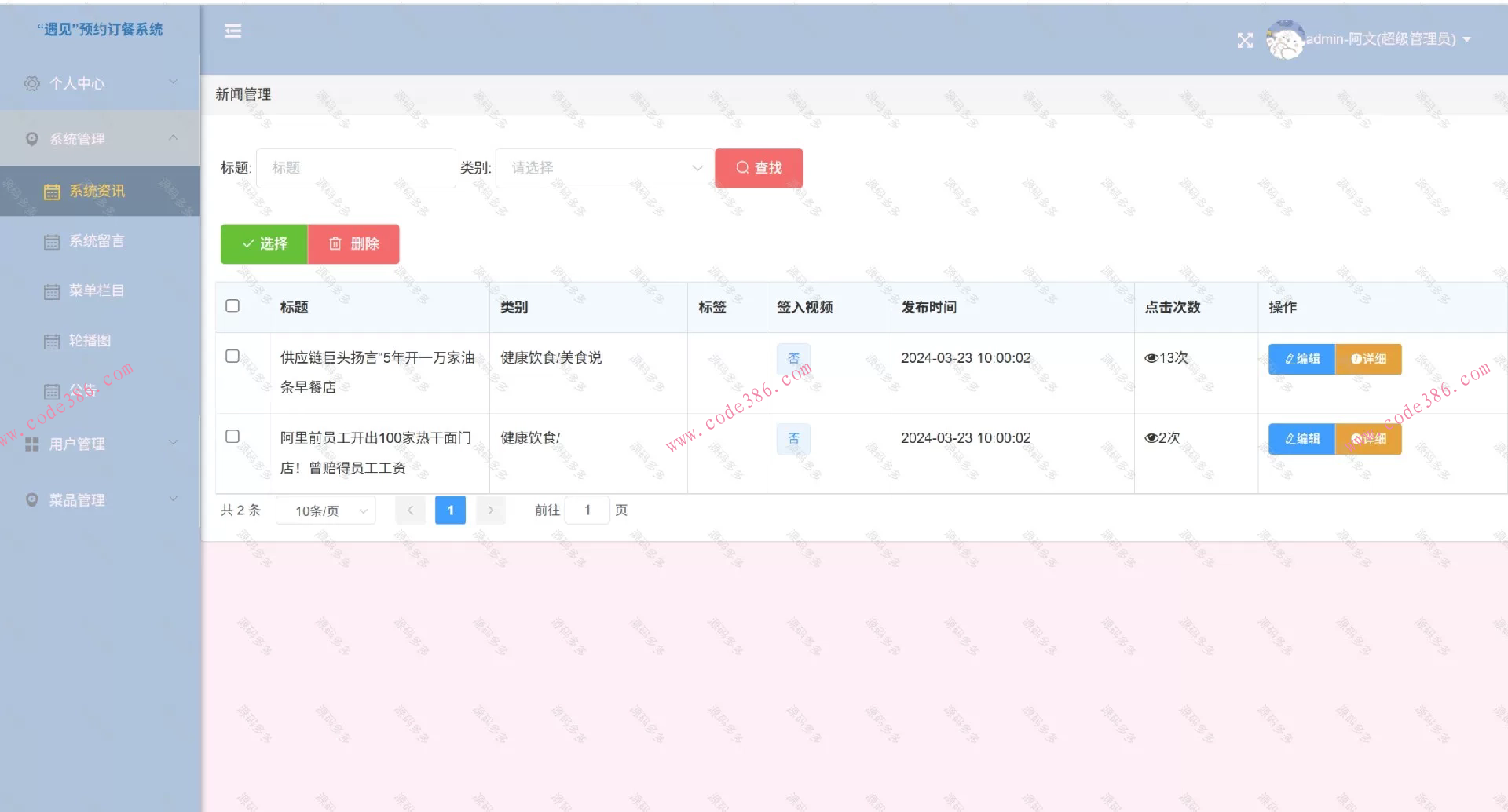This screenshot has width=1508, height=812.
Task: Click the 查找 search button
Action: tap(757, 167)
